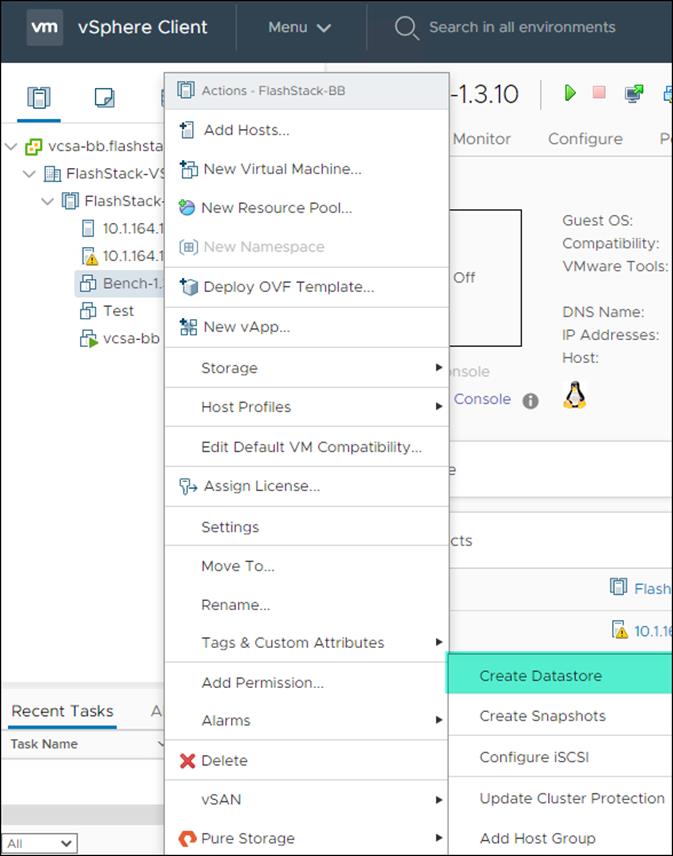Image resolution: width=673 pixels, height=856 pixels.
Task: Click the Pure Storage logo icon
Action: [187, 838]
